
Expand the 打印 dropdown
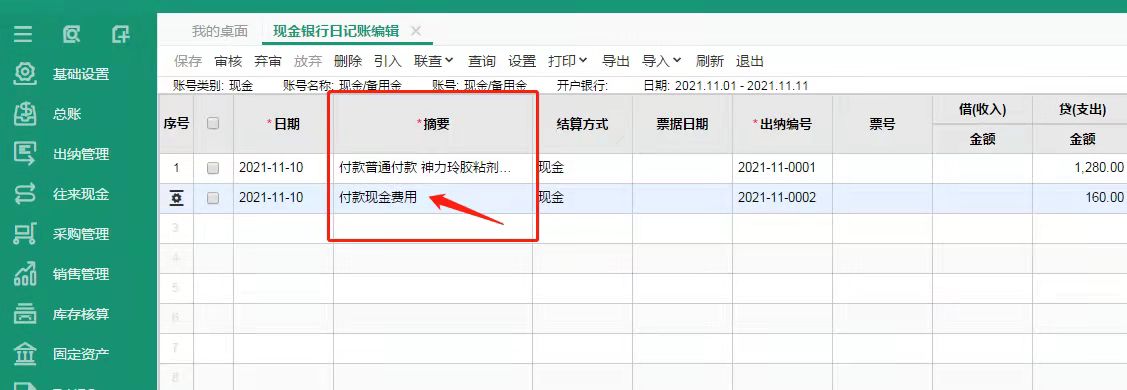click(568, 61)
